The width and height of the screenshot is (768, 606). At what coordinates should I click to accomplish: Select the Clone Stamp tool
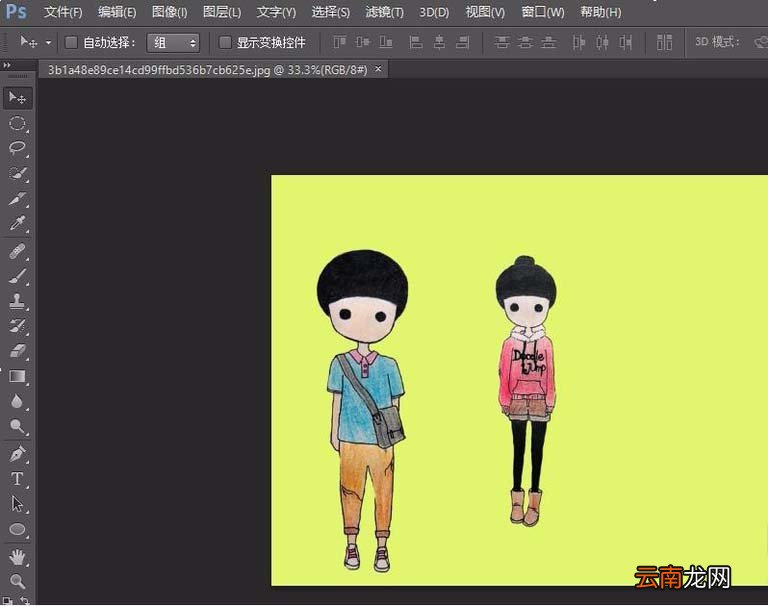tap(18, 301)
